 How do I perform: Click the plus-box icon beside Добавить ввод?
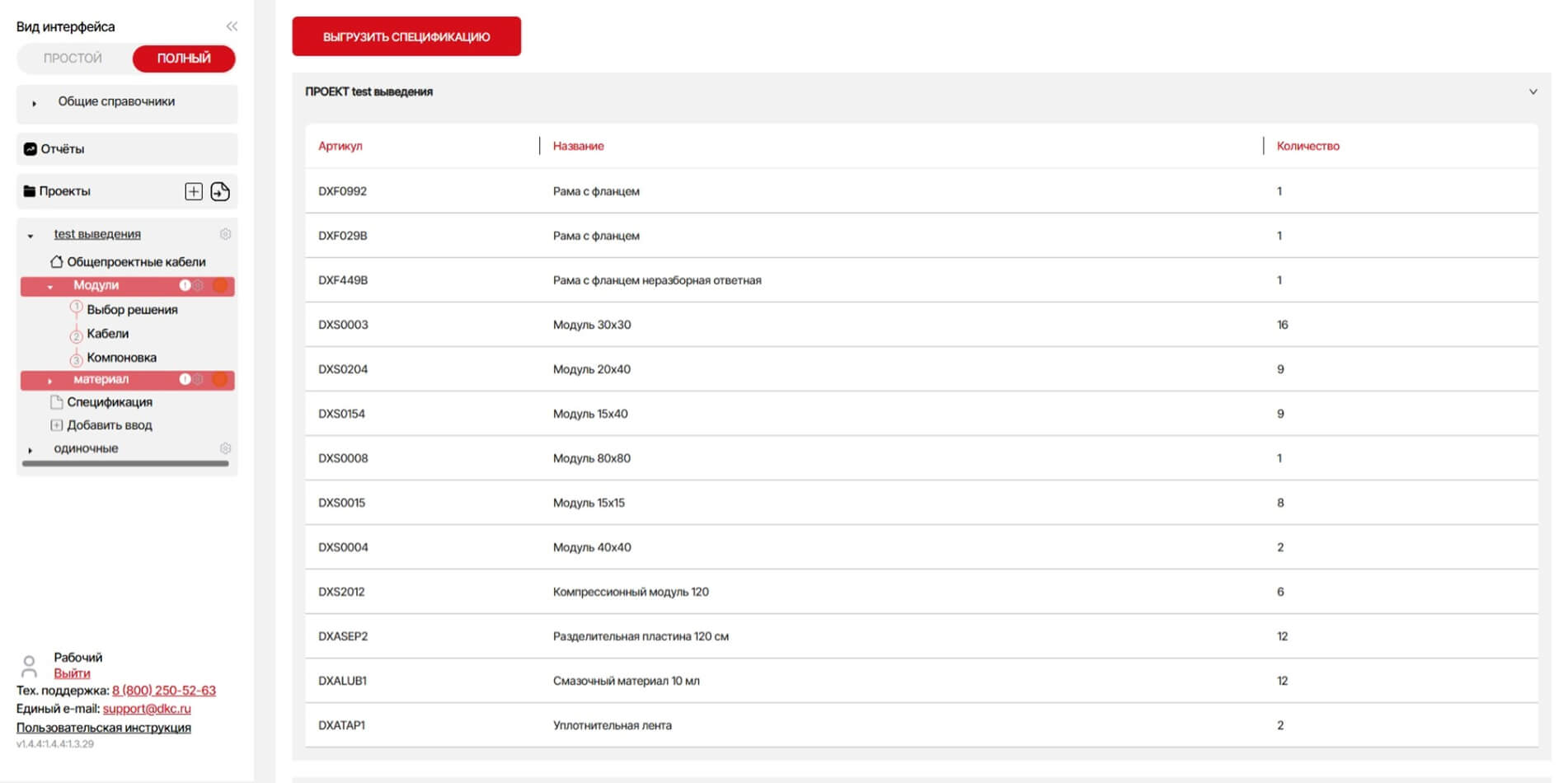pos(57,425)
